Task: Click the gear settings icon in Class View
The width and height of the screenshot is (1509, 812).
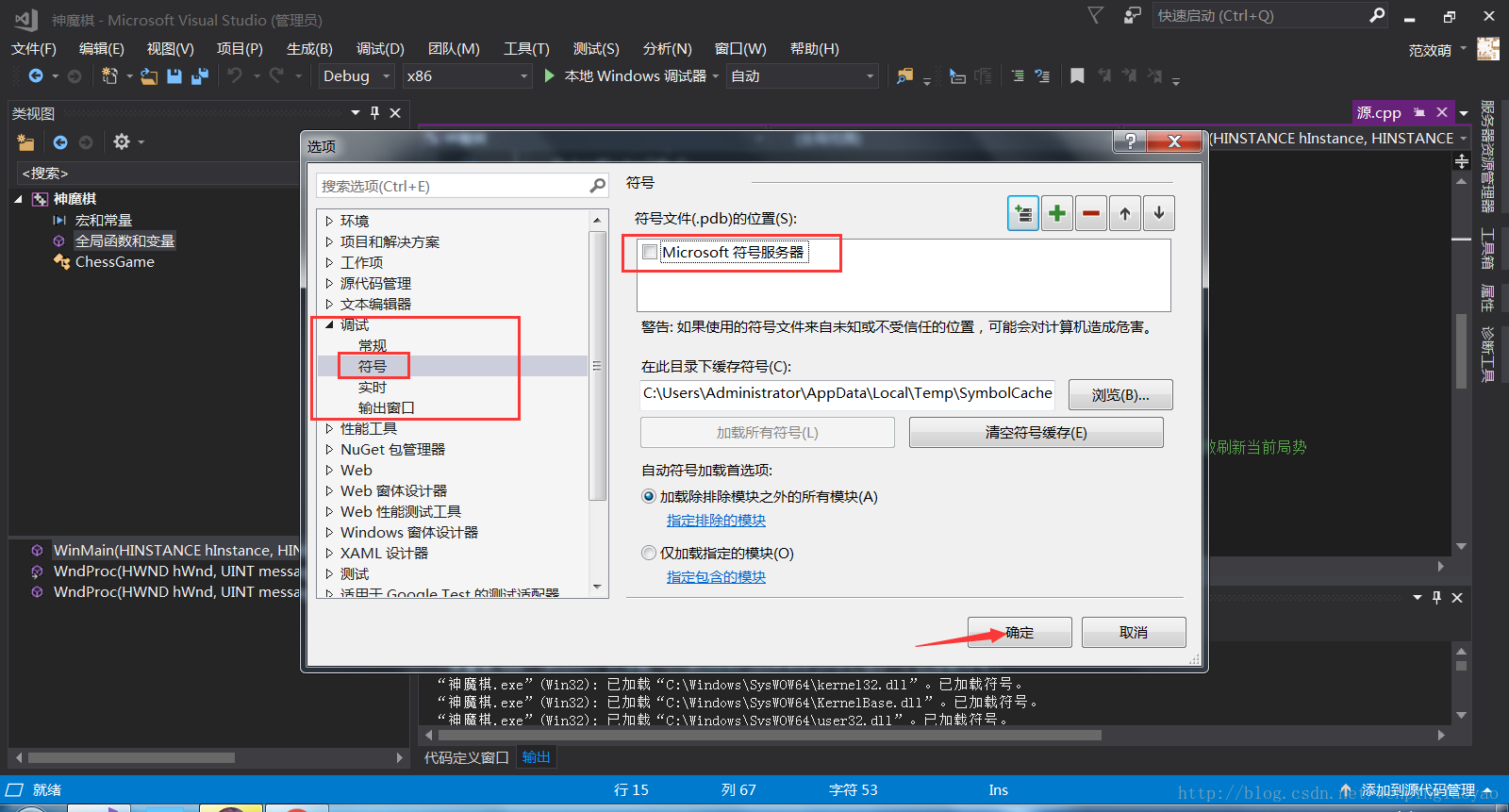Action: click(122, 141)
